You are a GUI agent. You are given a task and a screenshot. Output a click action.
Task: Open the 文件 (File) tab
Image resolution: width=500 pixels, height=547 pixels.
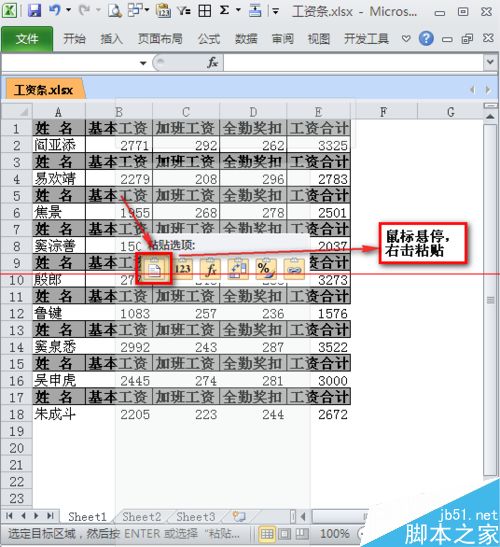click(x=27, y=38)
